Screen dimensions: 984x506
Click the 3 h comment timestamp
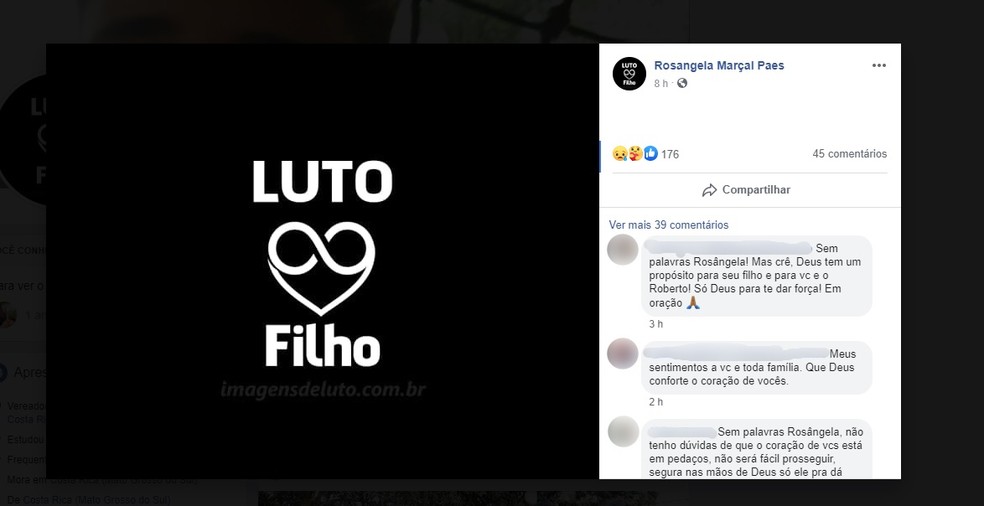(656, 324)
